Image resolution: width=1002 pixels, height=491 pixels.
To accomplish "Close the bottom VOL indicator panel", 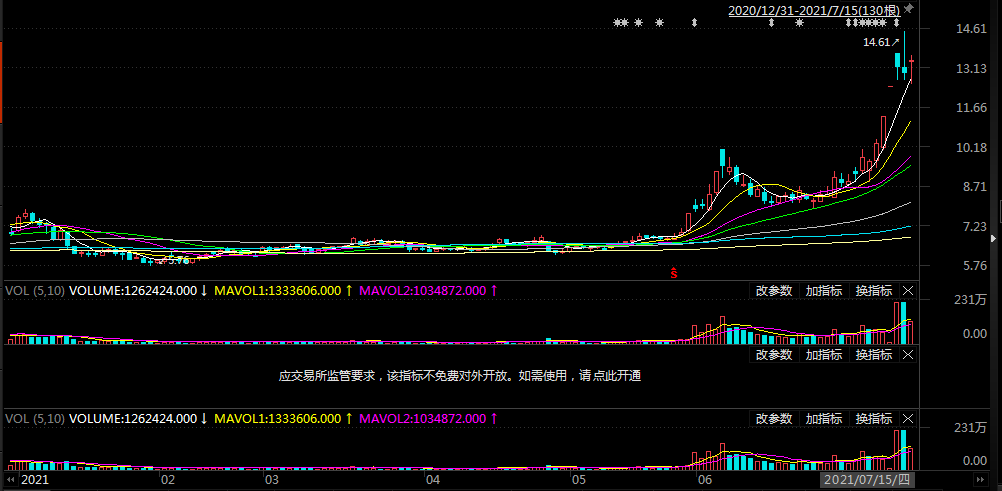I will (x=908, y=419).
